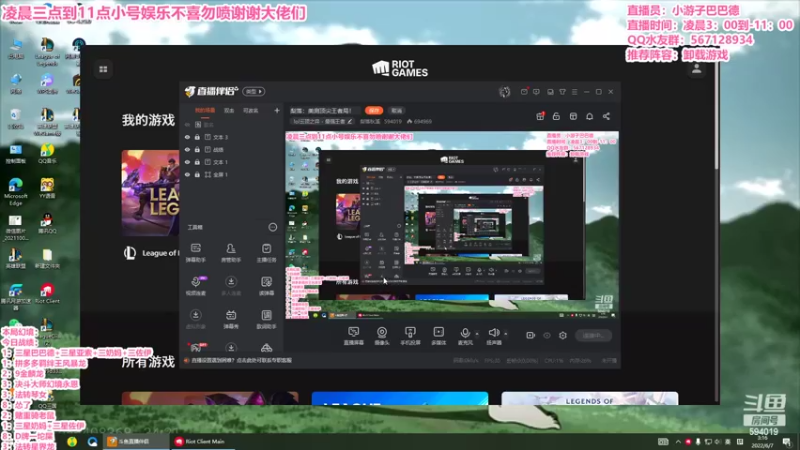Open the Riot Games grid menu icon
This screenshot has width=800, height=450.
[x=103, y=69]
